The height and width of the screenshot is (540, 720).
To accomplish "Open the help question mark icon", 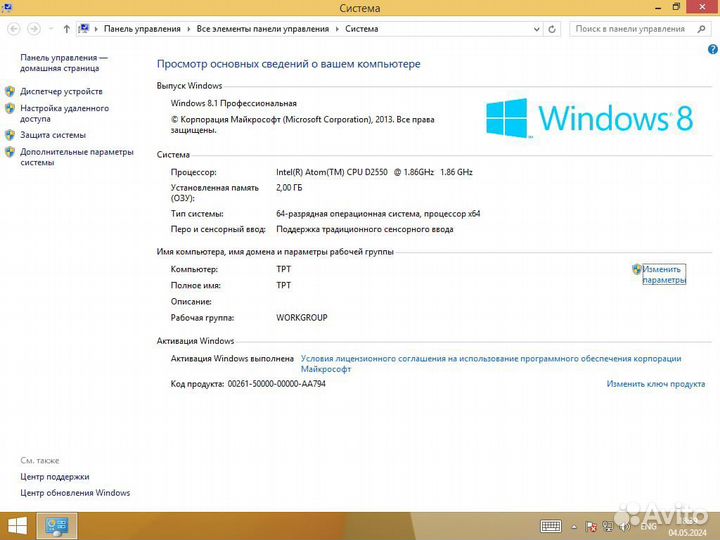I will tap(711, 48).
